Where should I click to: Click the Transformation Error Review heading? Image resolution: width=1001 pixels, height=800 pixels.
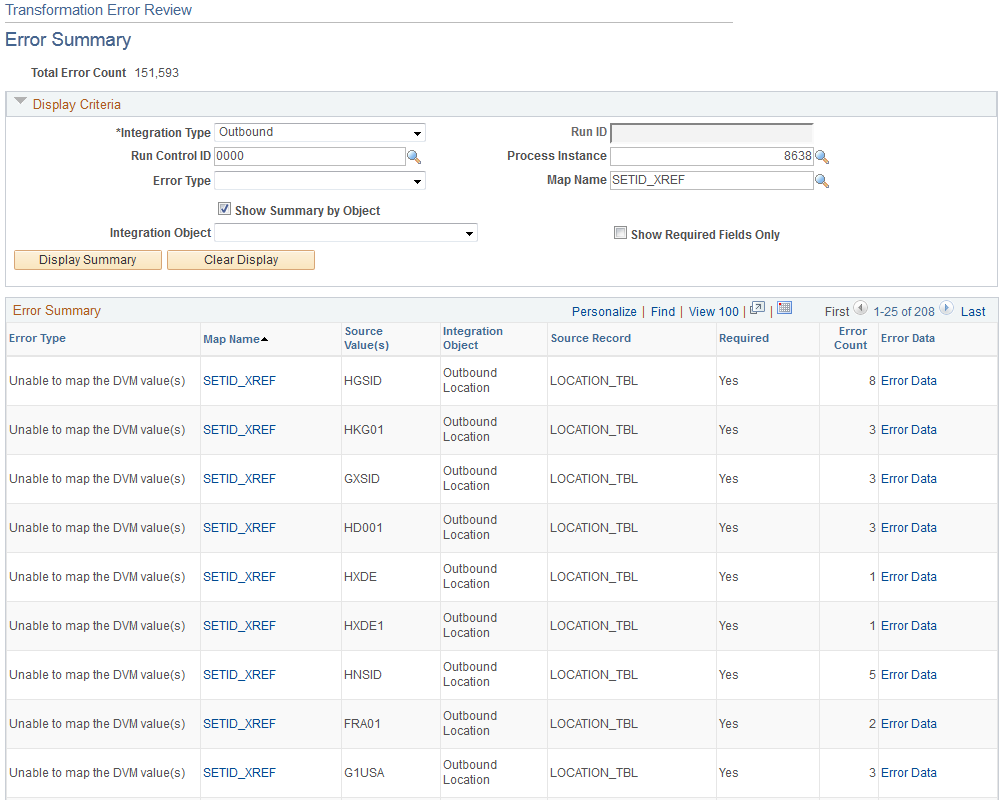click(98, 10)
